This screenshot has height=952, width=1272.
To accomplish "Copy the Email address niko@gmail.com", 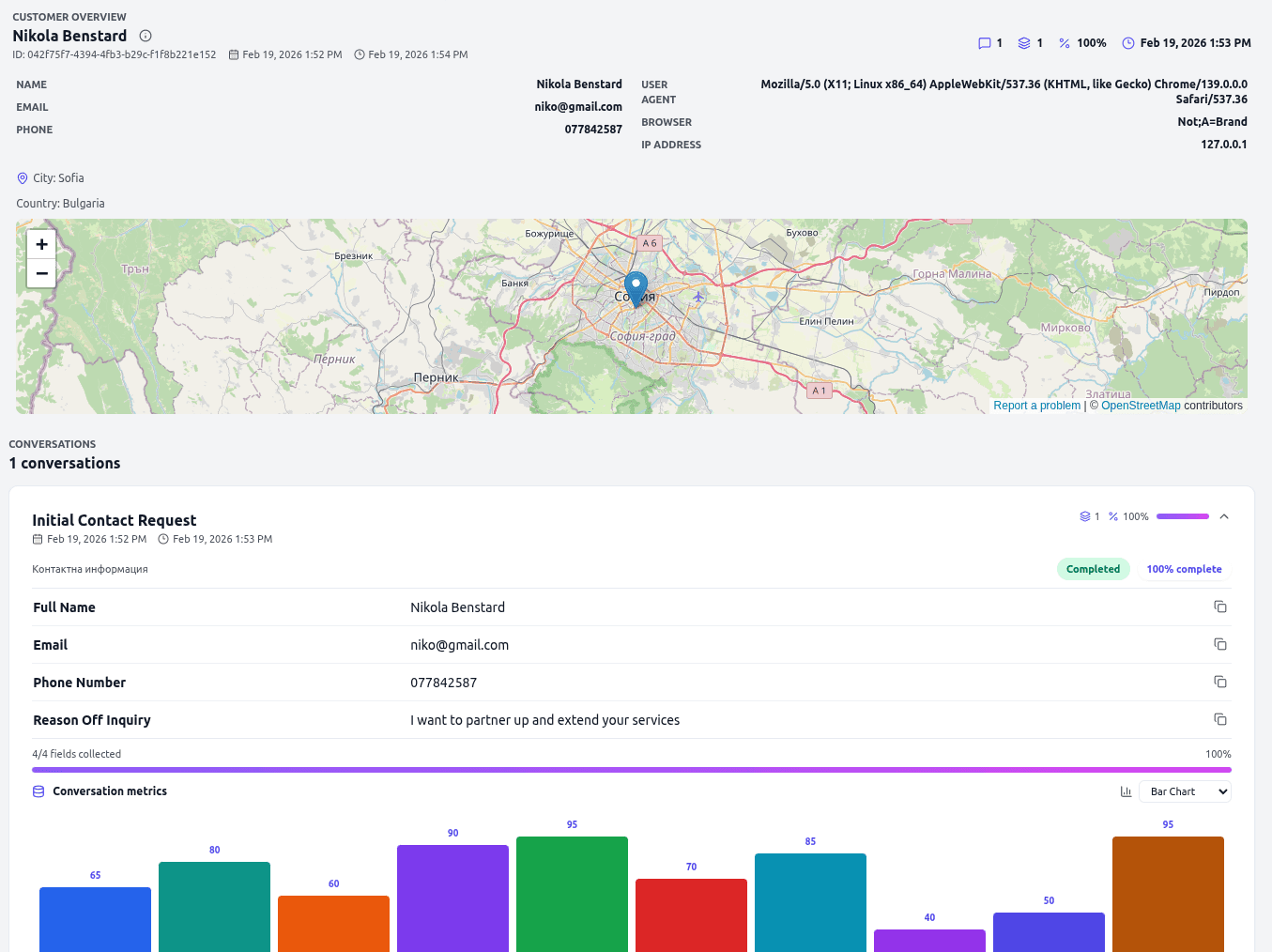I will coord(1219,644).
